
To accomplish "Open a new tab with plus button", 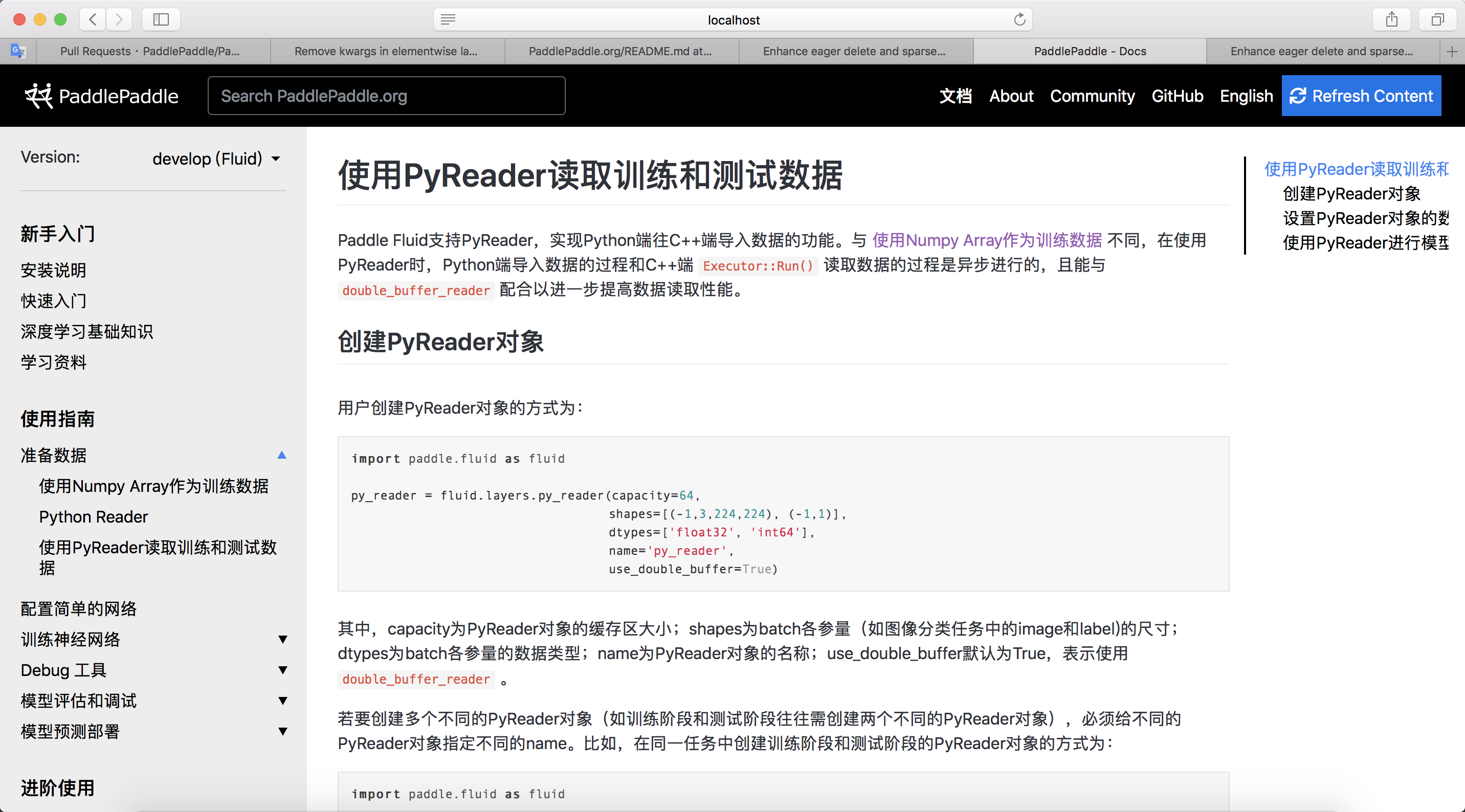I will point(1451,52).
